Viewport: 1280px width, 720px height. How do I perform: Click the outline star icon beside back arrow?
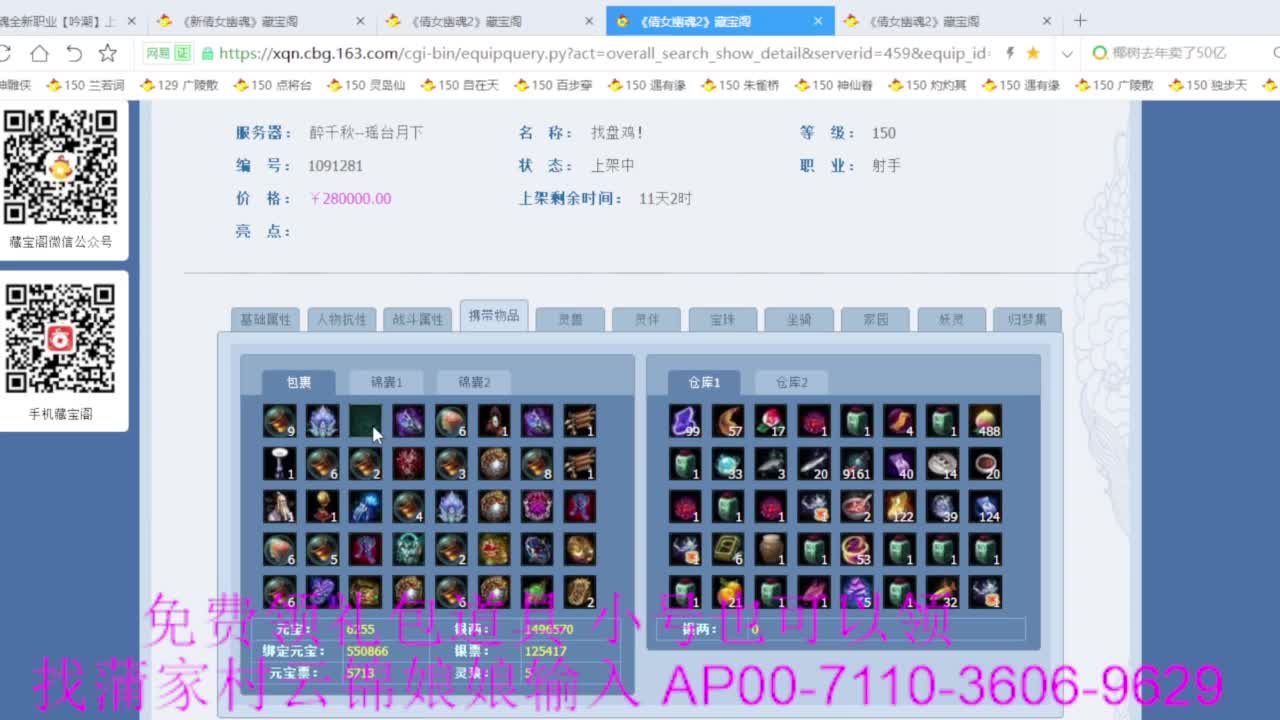(x=108, y=53)
